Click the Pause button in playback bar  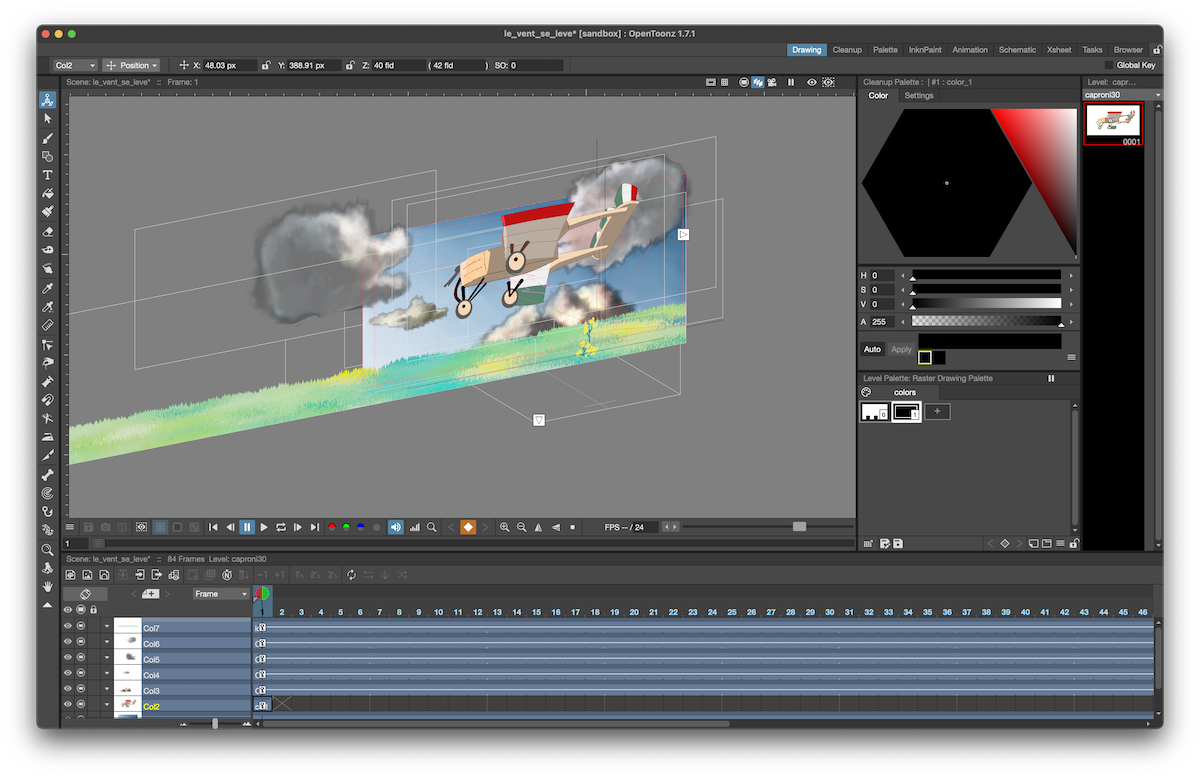tap(247, 527)
